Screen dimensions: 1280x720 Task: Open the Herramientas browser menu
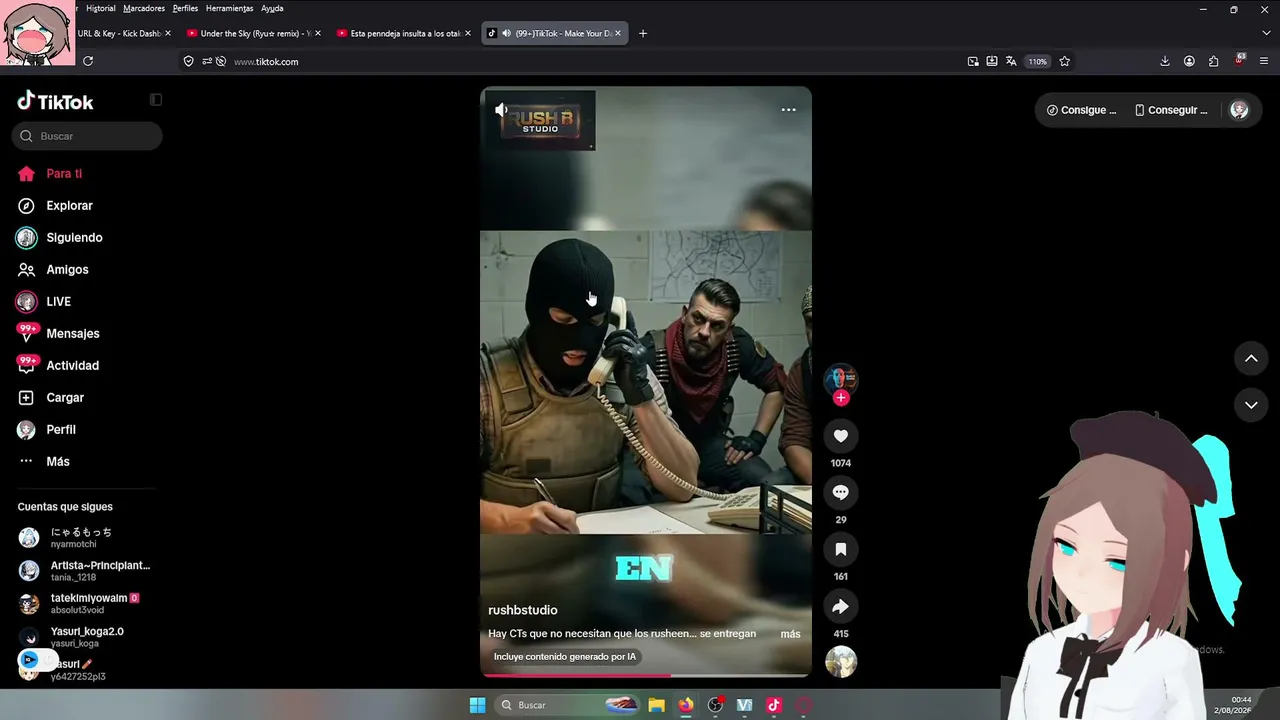[x=230, y=8]
